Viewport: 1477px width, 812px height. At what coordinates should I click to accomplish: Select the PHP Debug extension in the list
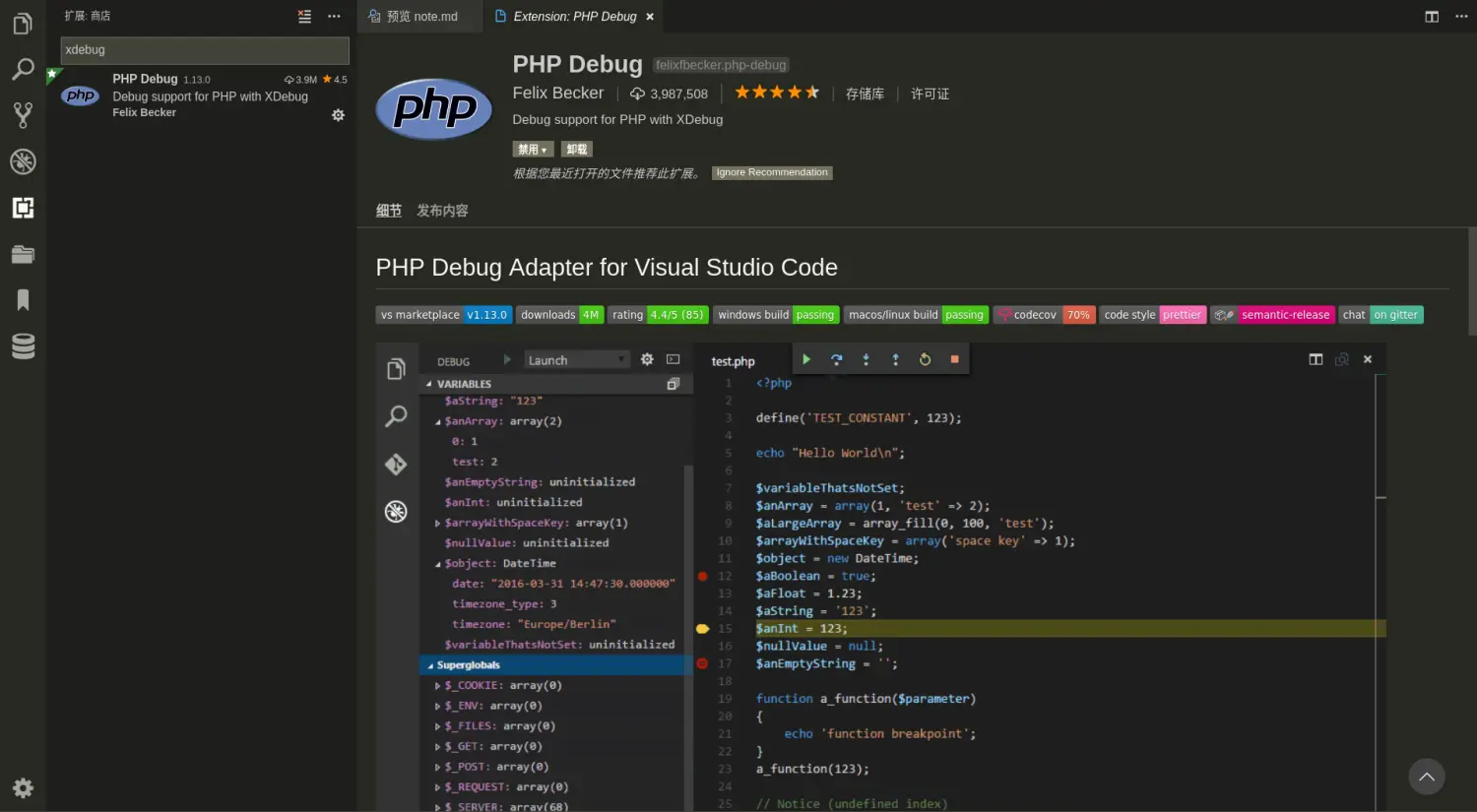pyautogui.click(x=202, y=96)
